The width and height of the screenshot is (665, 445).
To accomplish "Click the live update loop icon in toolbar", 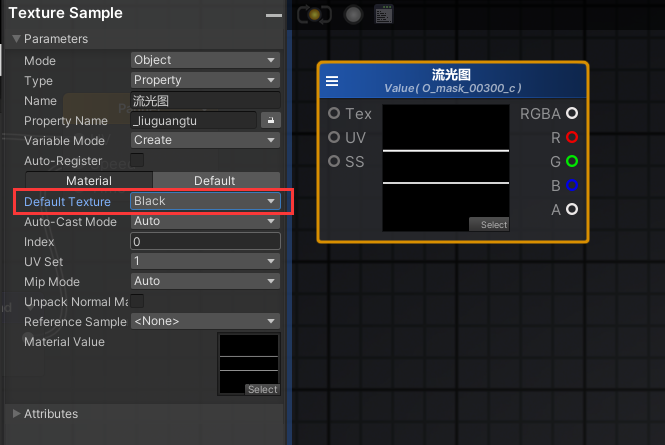I will click(314, 14).
